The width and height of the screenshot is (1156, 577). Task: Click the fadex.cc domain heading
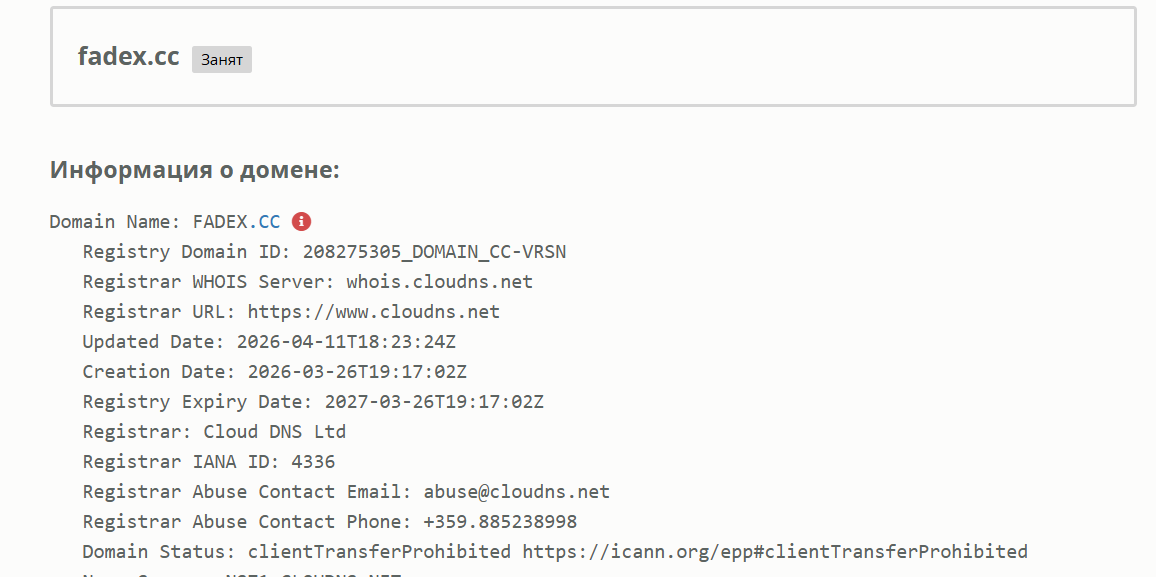point(128,57)
